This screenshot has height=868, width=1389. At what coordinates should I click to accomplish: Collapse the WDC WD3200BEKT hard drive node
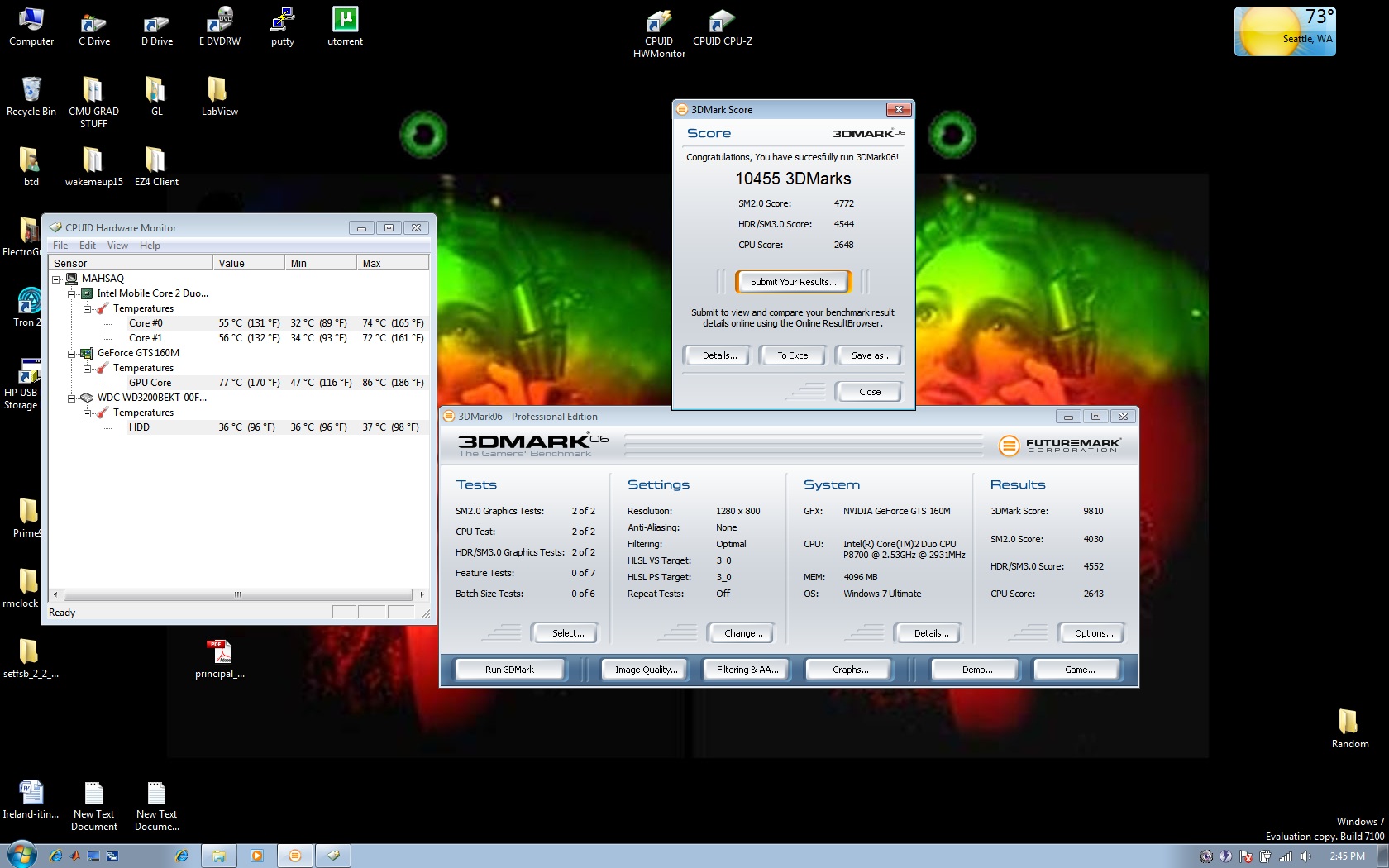(x=71, y=398)
